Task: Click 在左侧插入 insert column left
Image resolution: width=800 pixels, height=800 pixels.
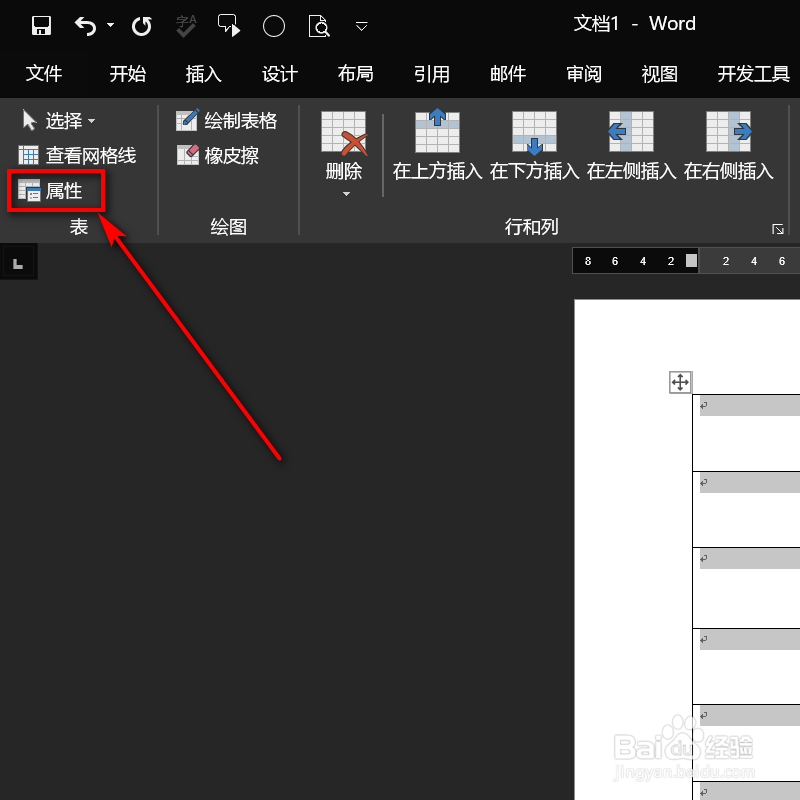Action: (x=631, y=146)
